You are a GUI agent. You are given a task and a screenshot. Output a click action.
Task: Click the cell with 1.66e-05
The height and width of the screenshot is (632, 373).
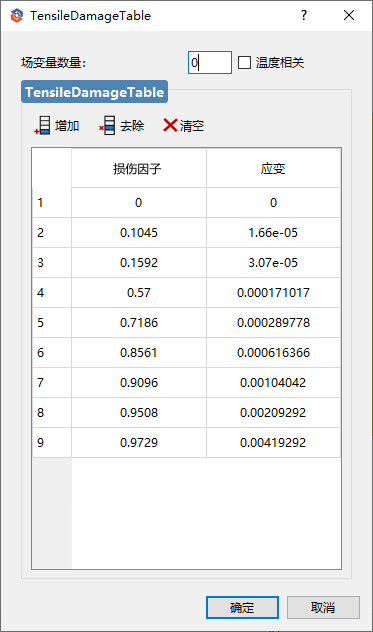click(273, 233)
